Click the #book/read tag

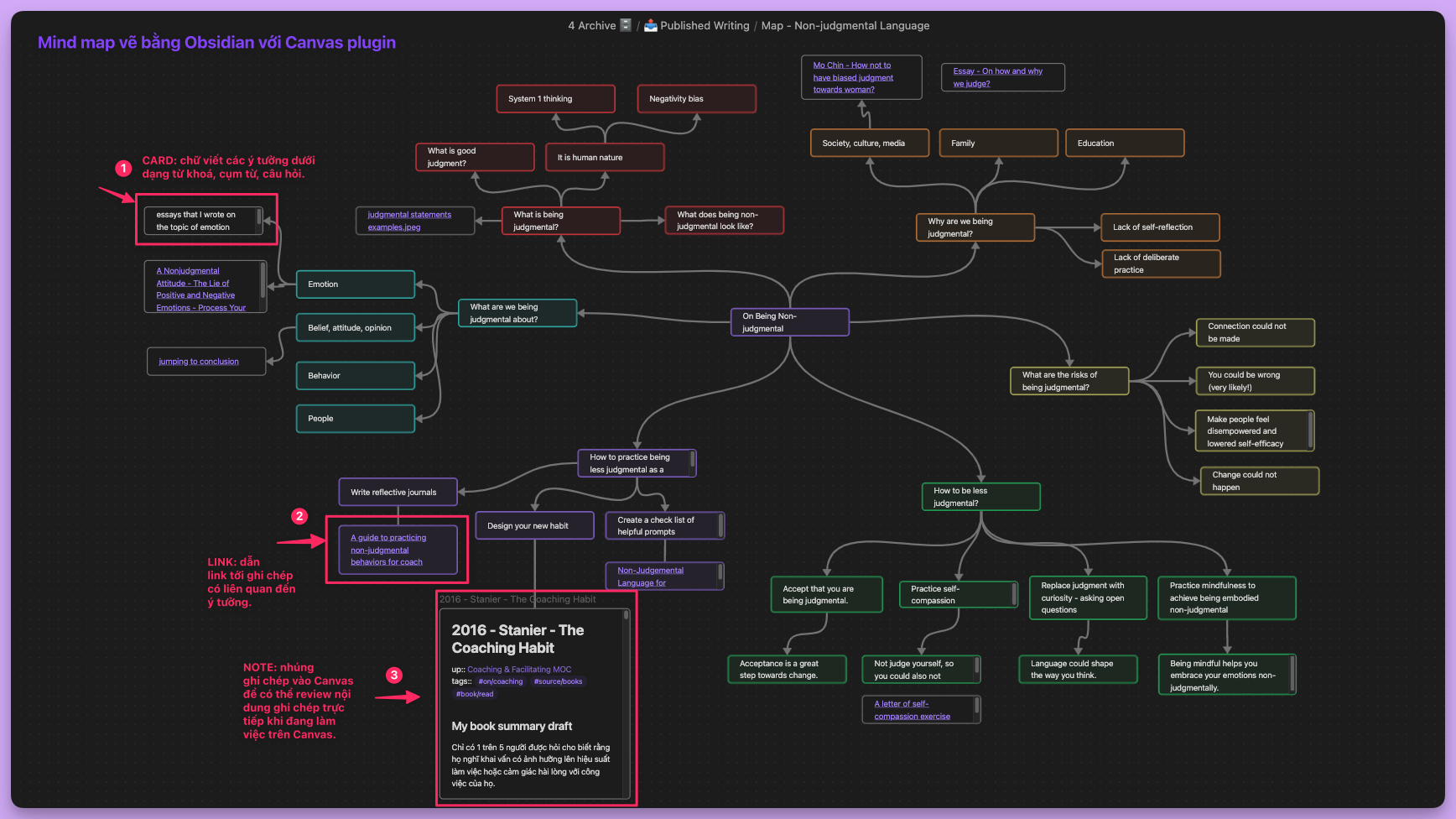[x=475, y=694]
